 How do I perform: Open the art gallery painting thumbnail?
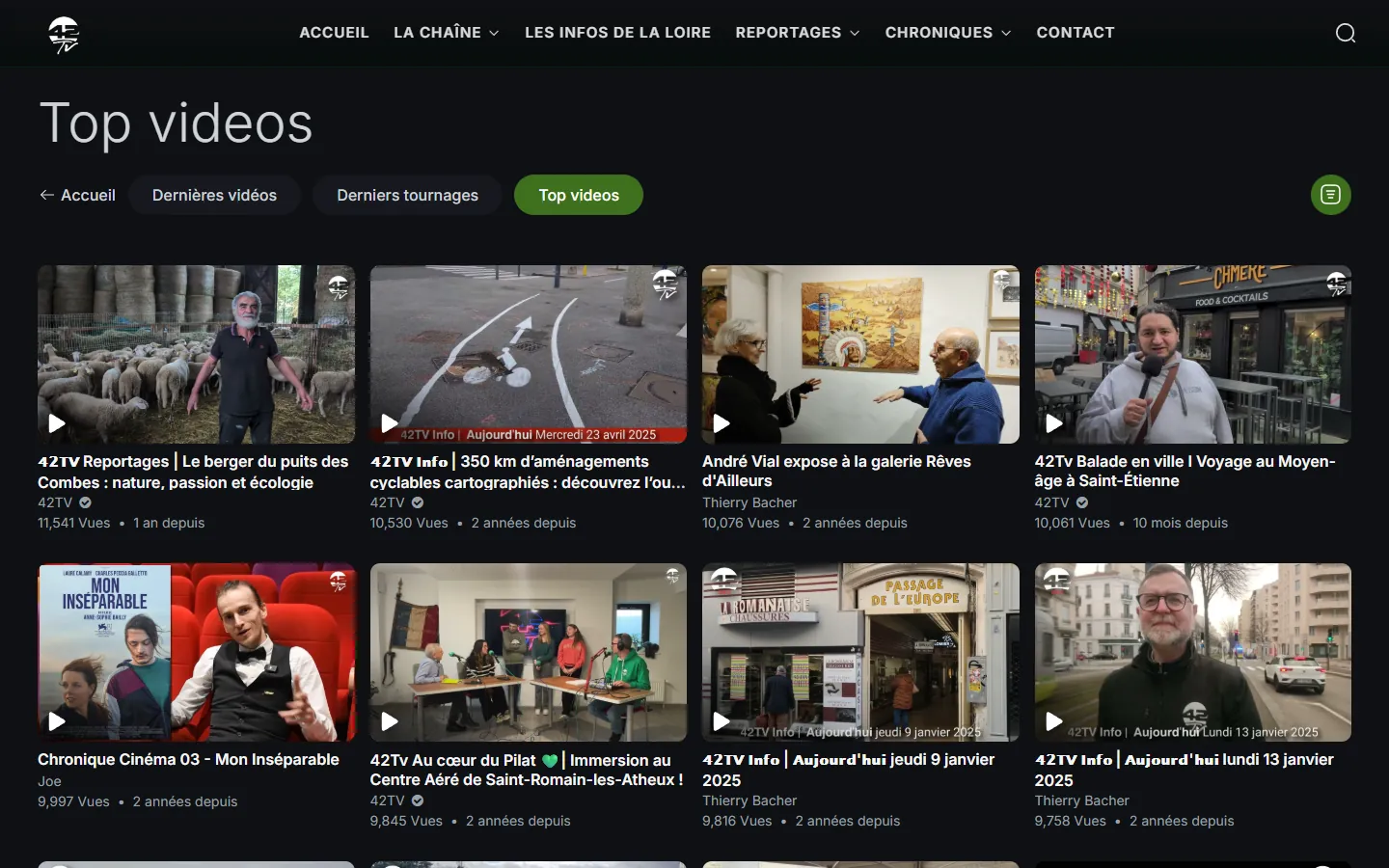[860, 354]
